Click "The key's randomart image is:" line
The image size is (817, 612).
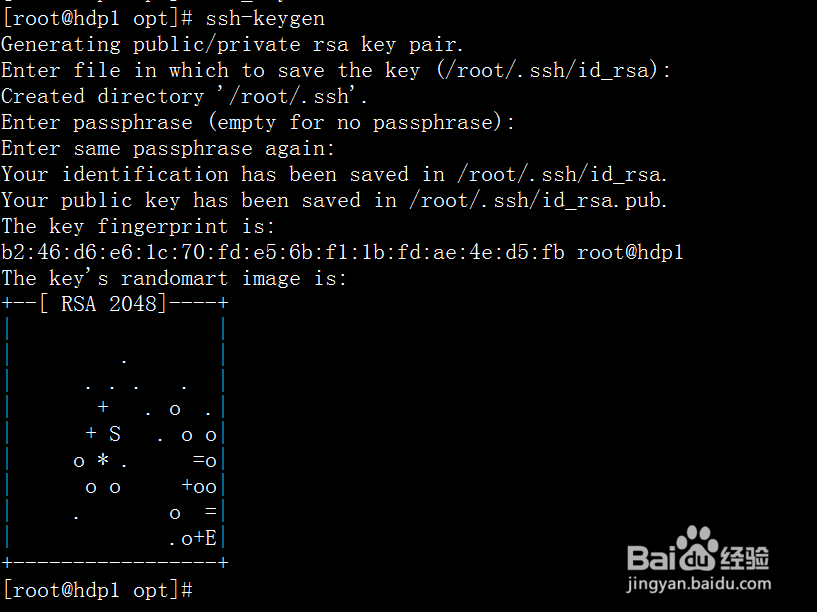(x=174, y=279)
